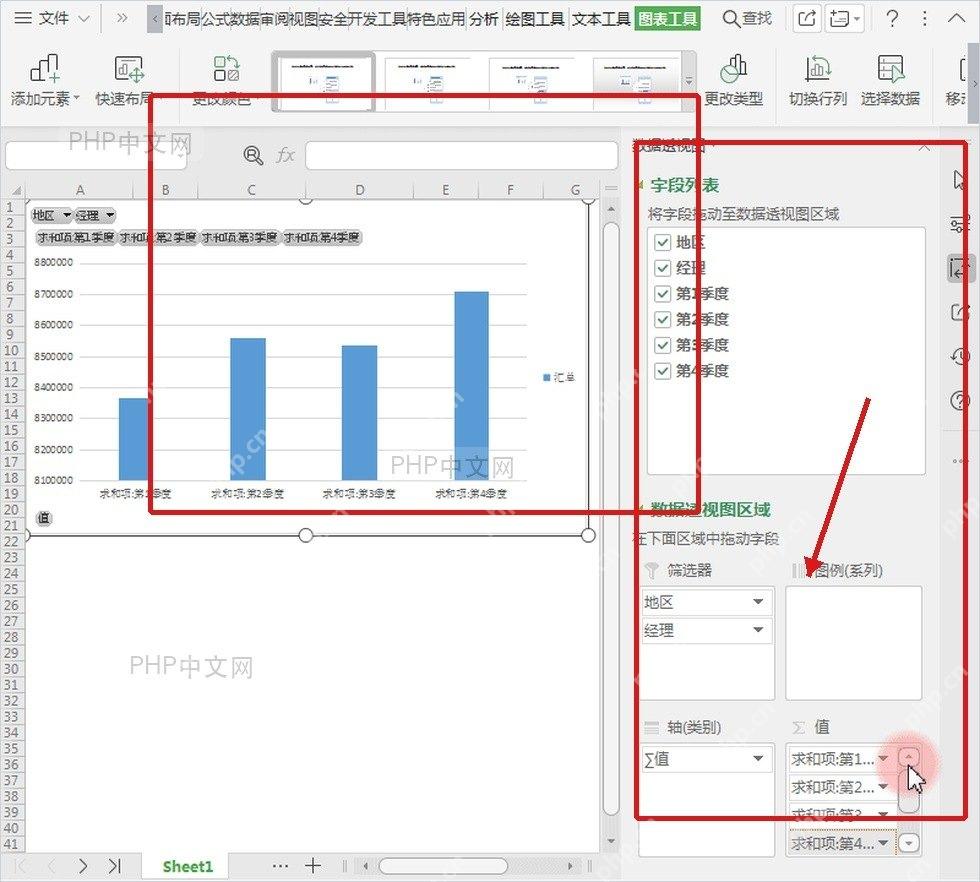
Task: Select the third chart style thumbnail
Action: (x=531, y=82)
